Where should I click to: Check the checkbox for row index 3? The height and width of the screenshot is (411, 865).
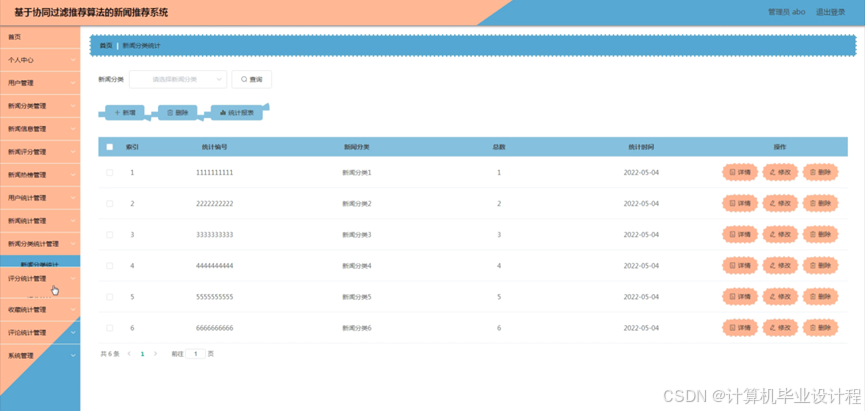click(110, 234)
